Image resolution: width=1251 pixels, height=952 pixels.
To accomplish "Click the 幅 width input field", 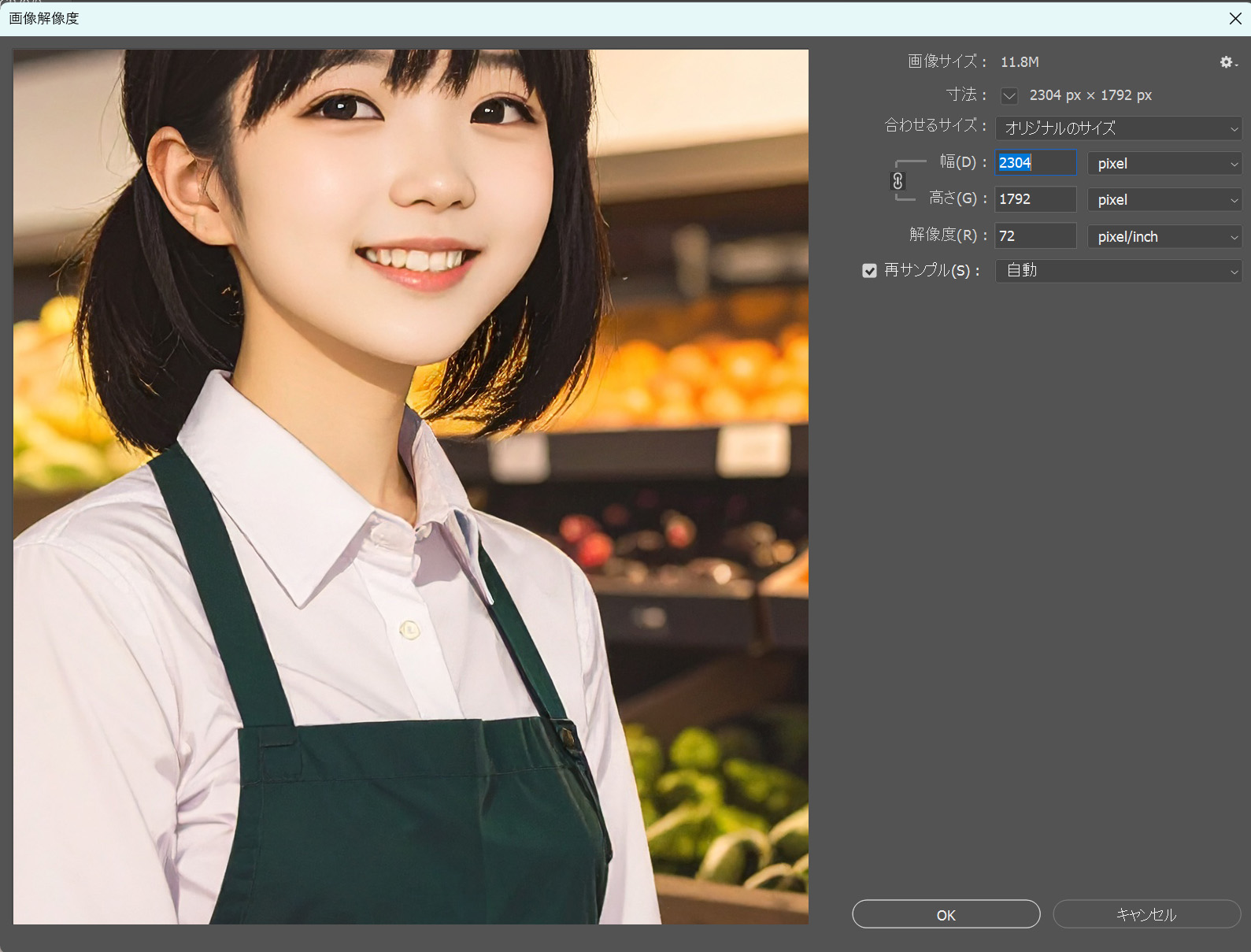I will click(x=1035, y=163).
